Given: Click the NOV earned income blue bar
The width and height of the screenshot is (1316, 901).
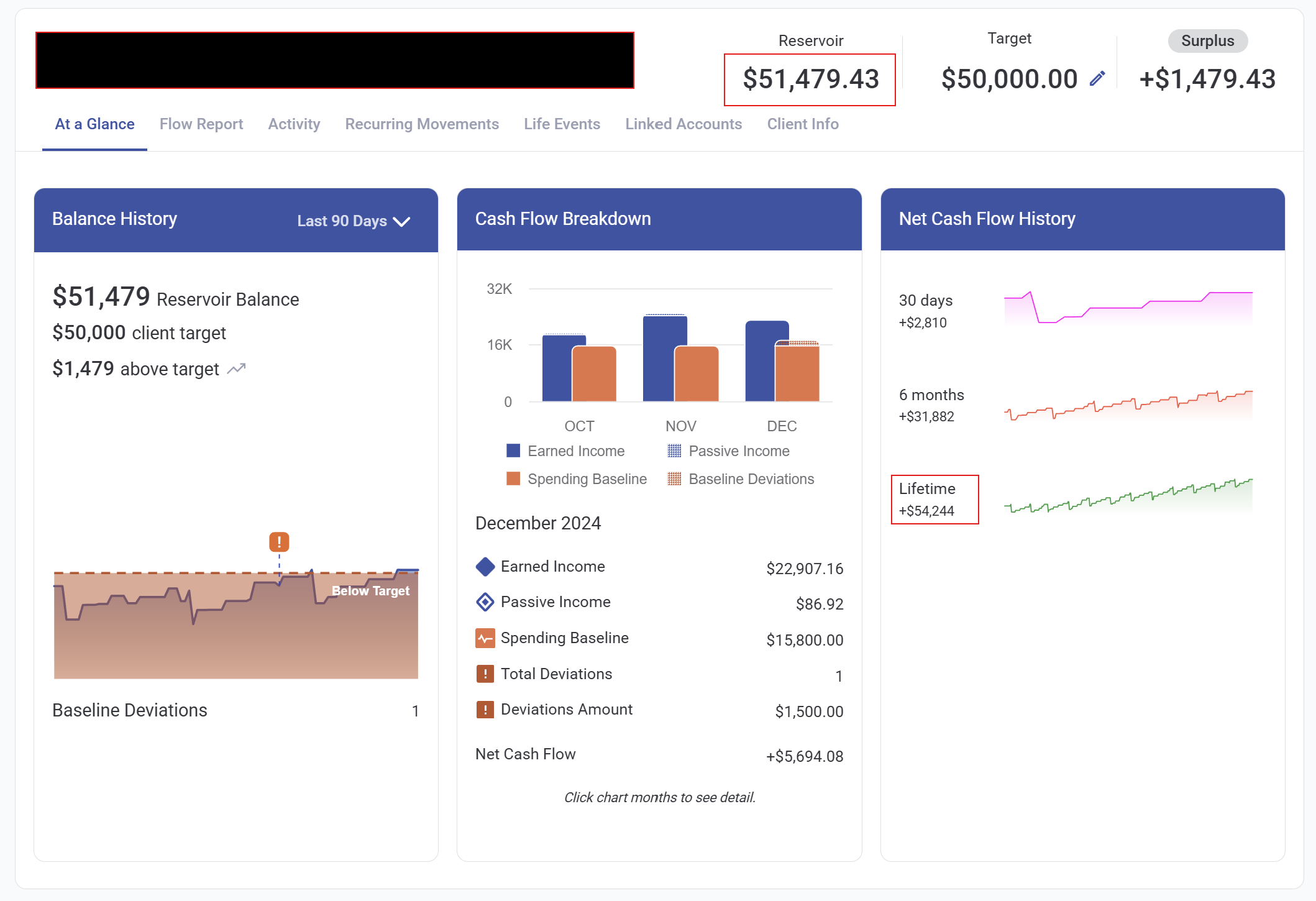Looking at the screenshot, I should [x=659, y=359].
